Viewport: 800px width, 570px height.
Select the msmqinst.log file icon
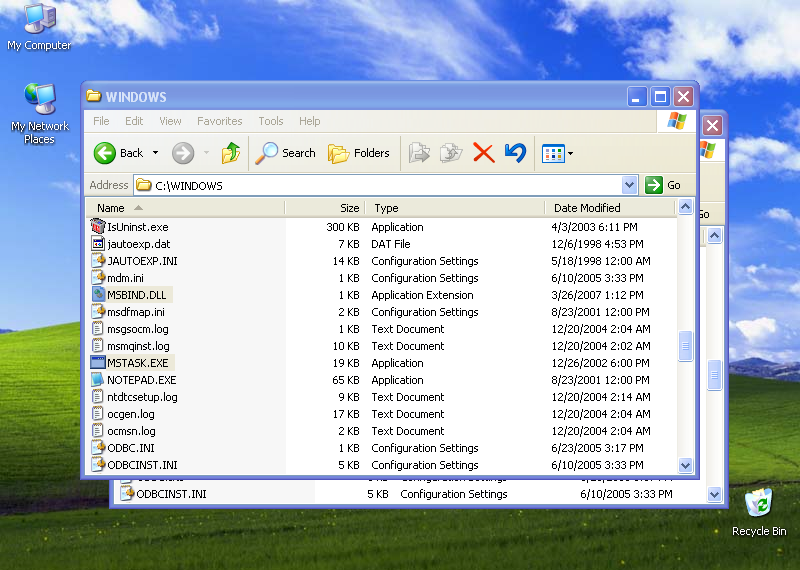(97, 345)
